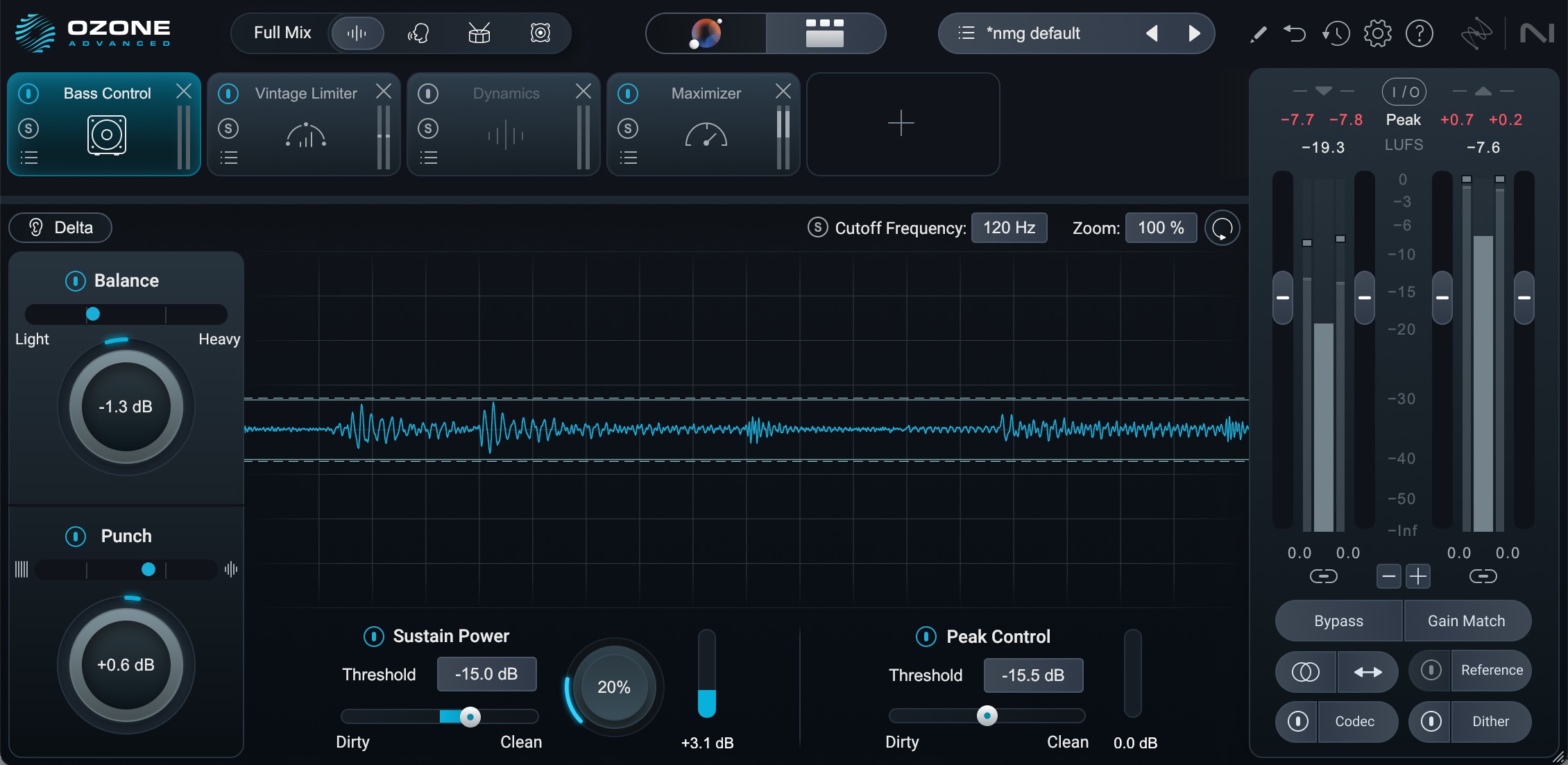This screenshot has width=1568, height=765.
Task: Click the channel swap arrows icon
Action: [1367, 672]
